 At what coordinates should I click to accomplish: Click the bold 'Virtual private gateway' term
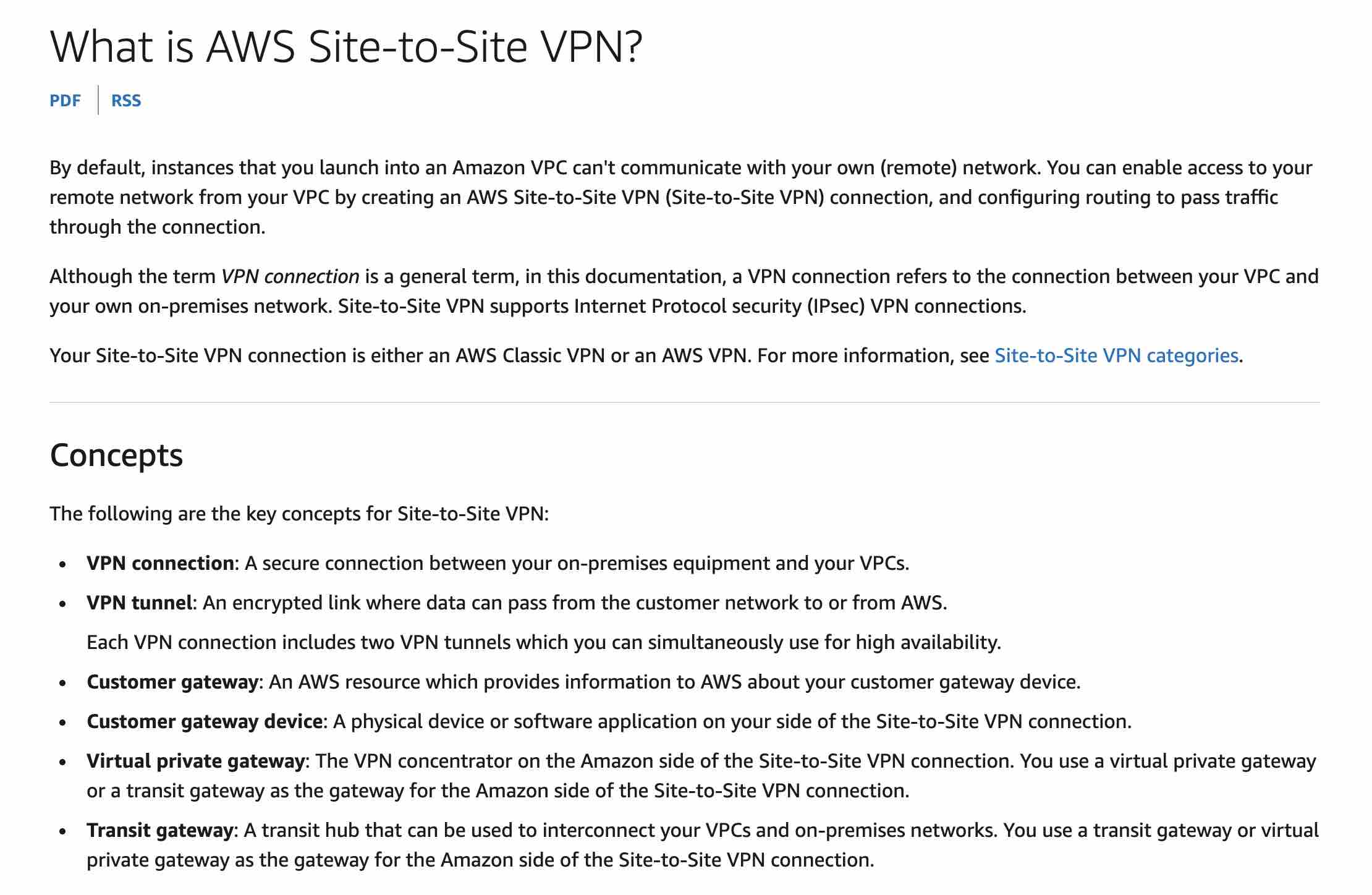(195, 761)
